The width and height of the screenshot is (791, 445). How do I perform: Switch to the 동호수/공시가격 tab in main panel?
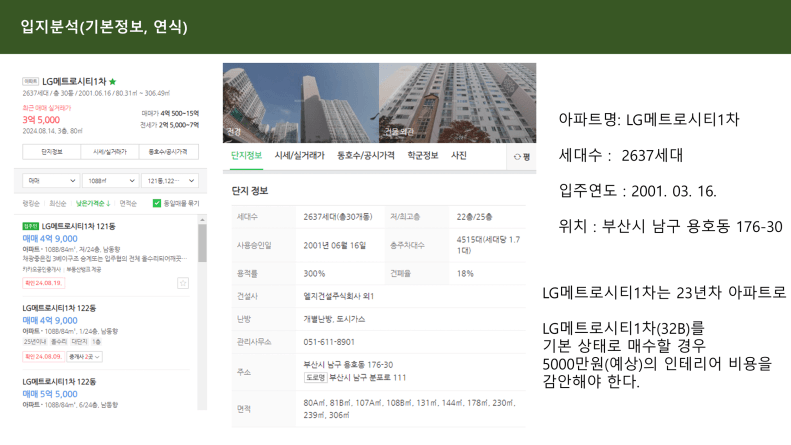click(366, 155)
